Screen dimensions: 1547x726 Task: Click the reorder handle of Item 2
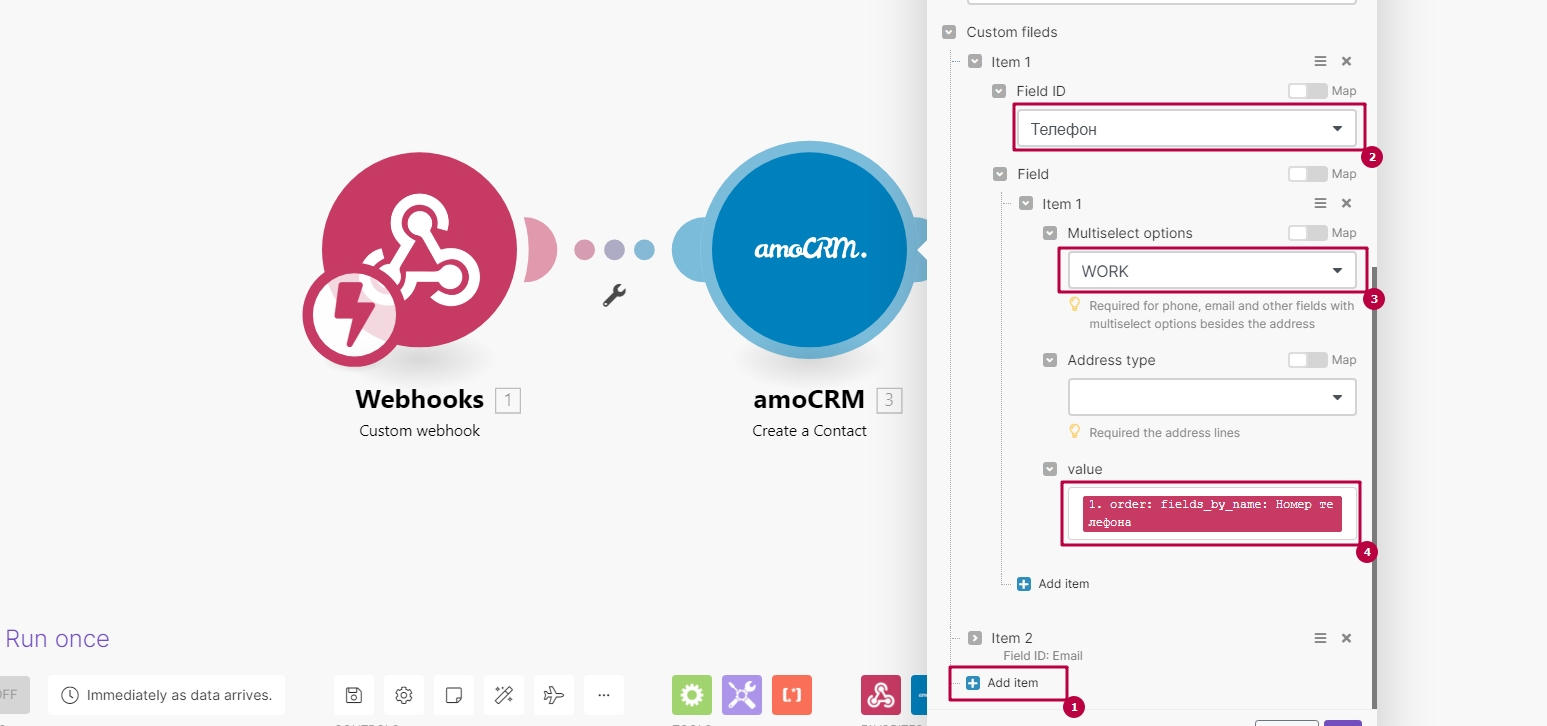(1320, 638)
